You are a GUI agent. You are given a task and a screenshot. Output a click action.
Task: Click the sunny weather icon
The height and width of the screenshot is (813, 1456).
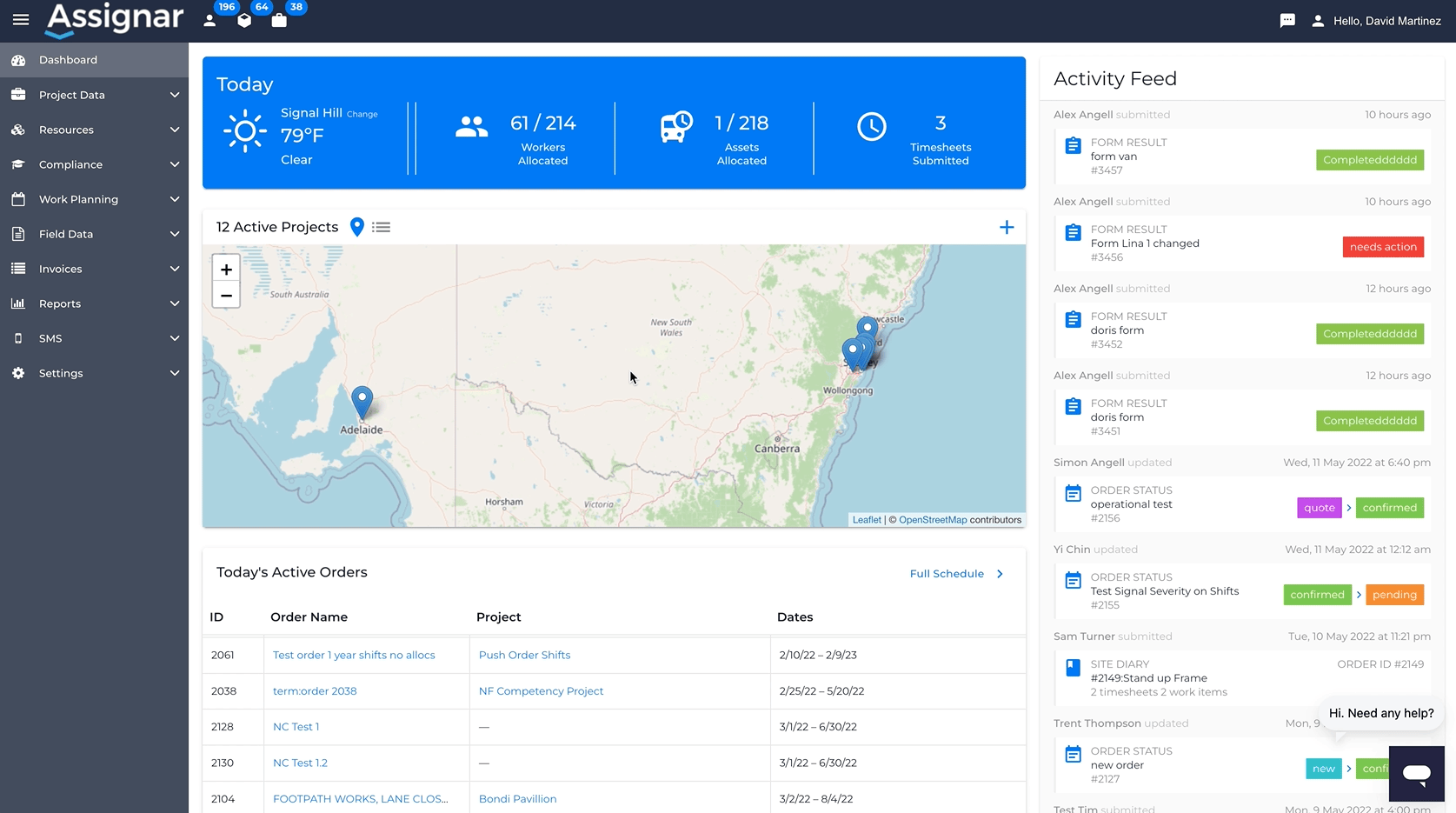(x=244, y=131)
